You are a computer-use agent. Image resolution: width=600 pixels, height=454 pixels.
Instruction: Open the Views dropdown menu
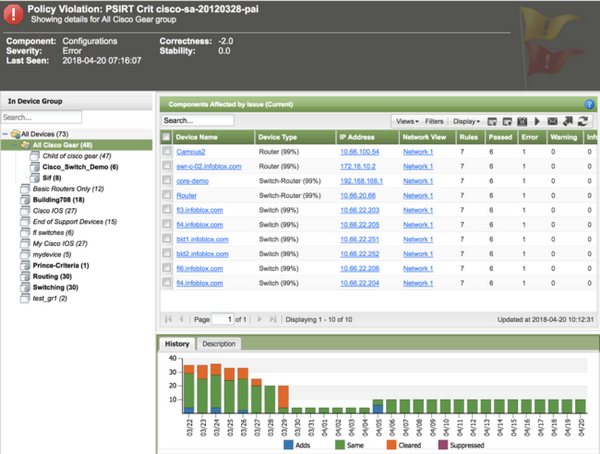tap(407, 120)
